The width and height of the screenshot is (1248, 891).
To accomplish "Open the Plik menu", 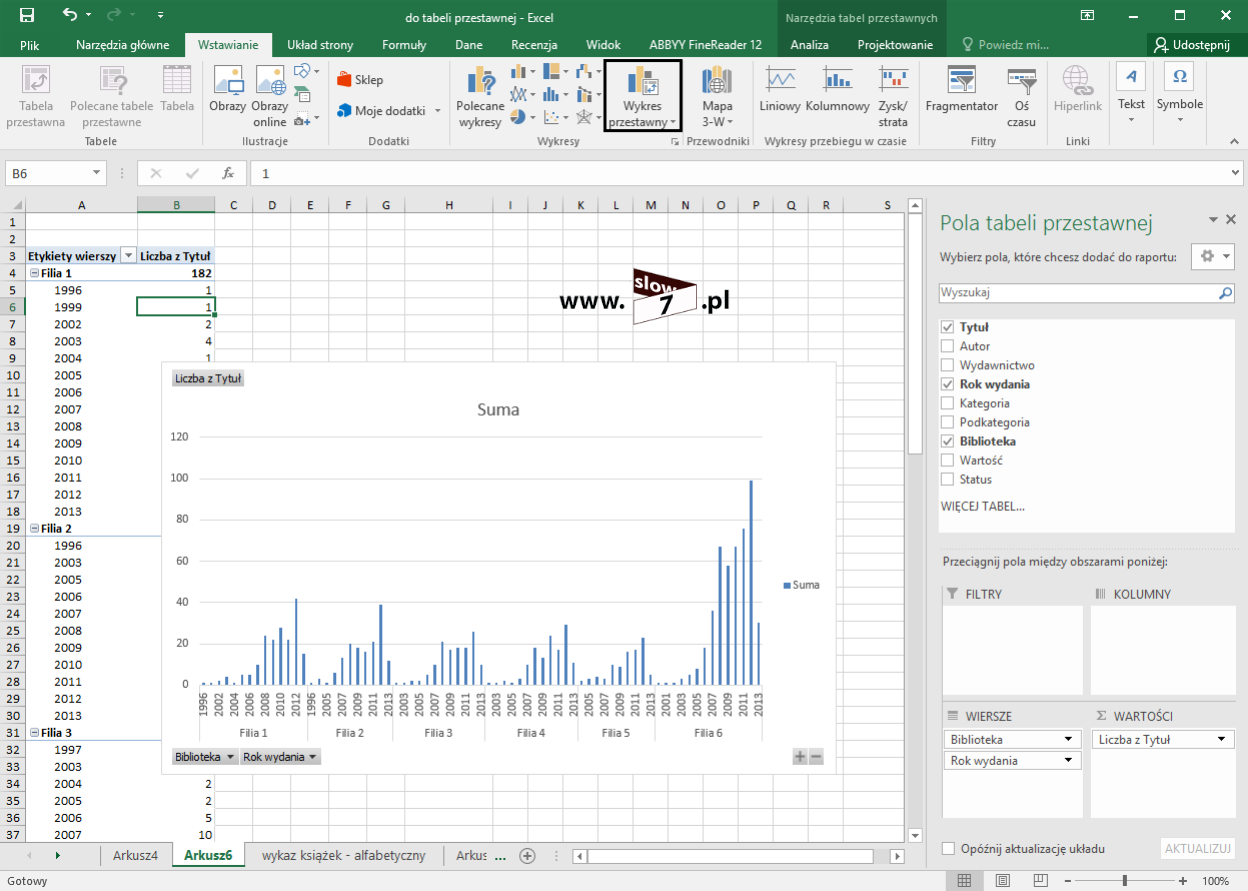I will coord(29,45).
